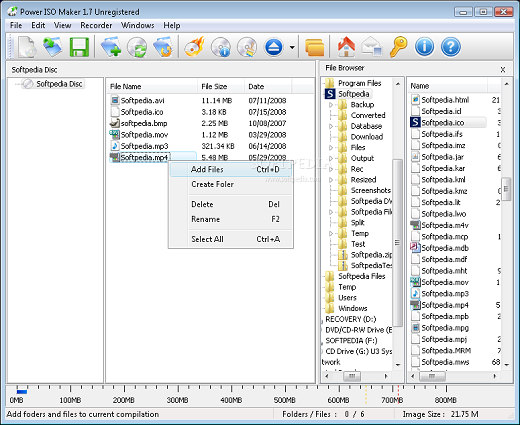Close the File Browser panel
The width and height of the screenshot is (520, 425).
tap(503, 70)
